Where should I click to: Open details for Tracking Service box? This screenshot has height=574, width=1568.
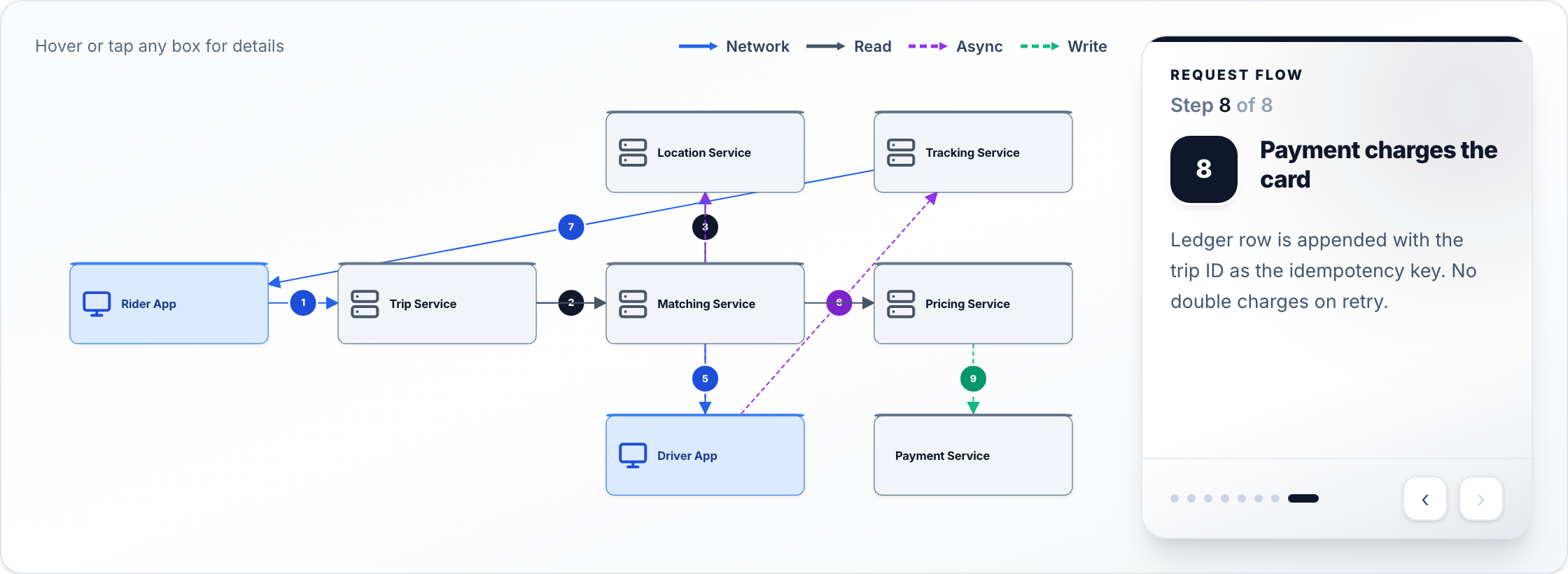tap(973, 152)
